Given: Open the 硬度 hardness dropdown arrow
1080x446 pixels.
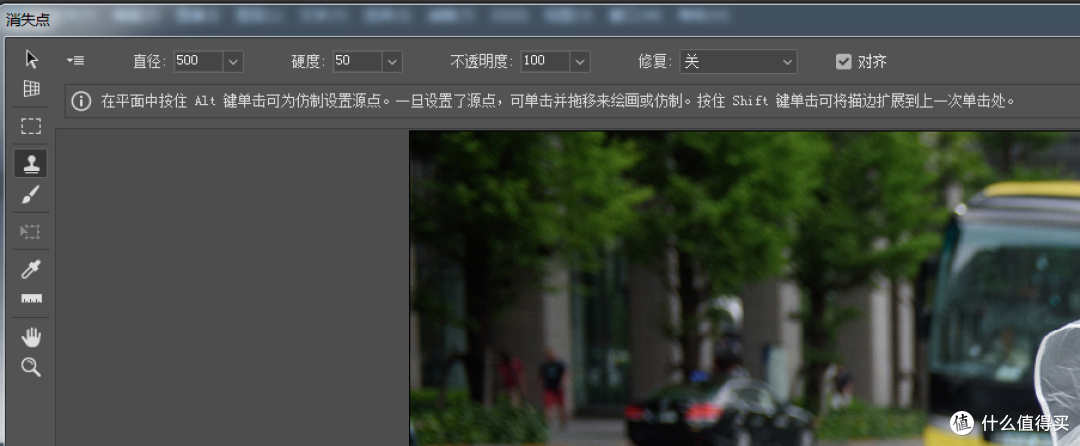Looking at the screenshot, I should tap(392, 61).
